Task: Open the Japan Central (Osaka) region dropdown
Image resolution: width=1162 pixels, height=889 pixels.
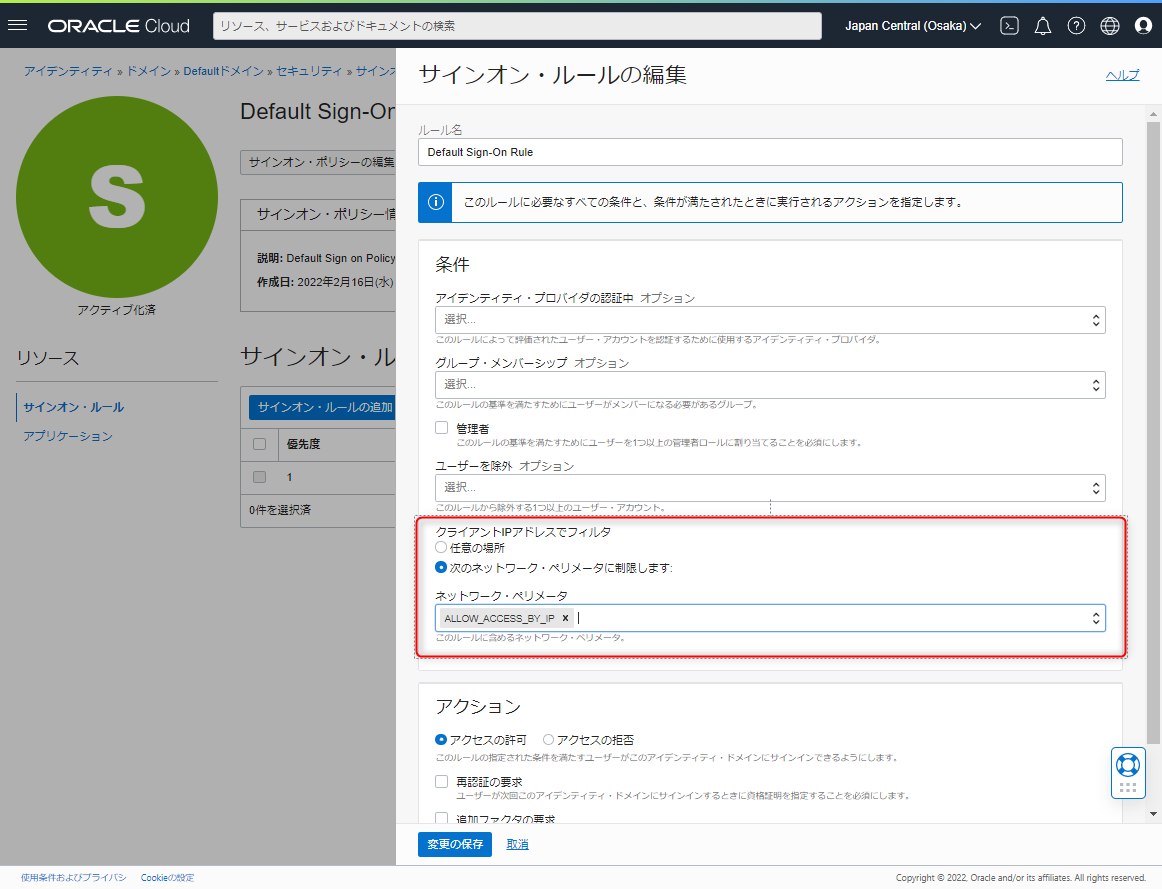Action: coord(913,26)
